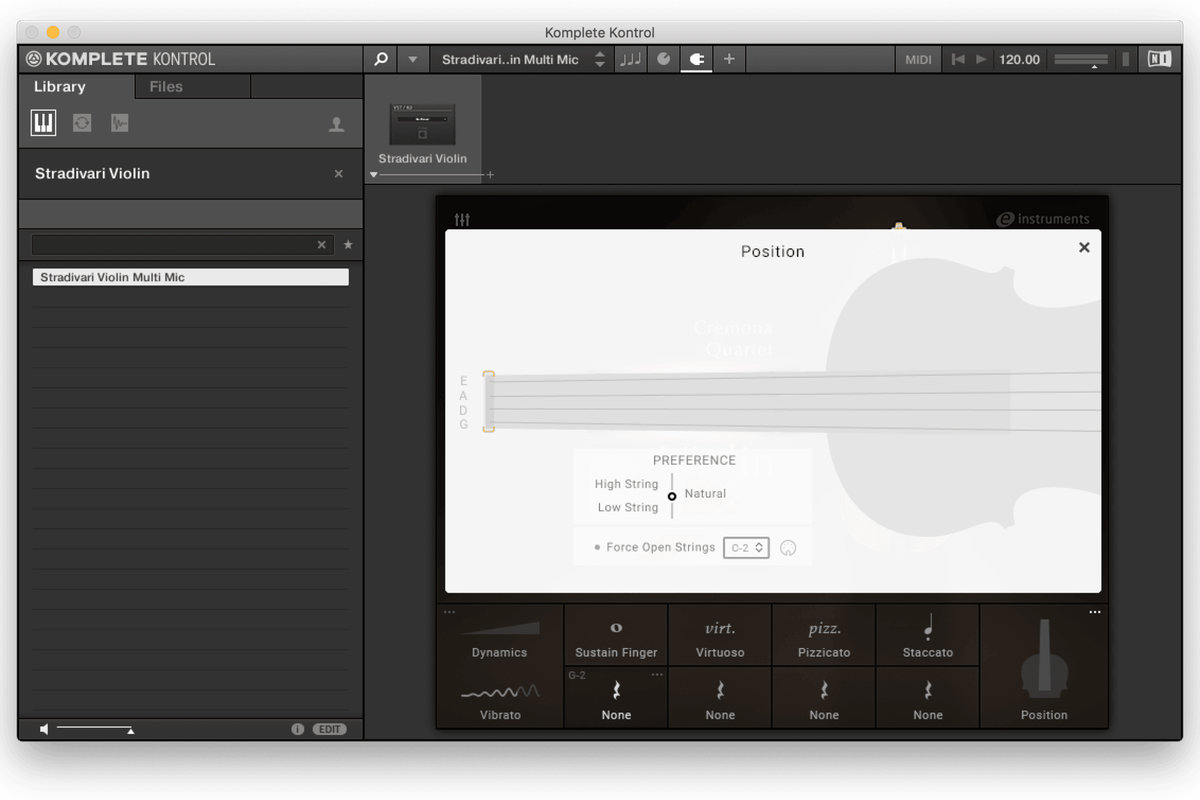This screenshot has width=1200, height=800.
Task: Click the e-instruments logo
Action: click(1043, 219)
